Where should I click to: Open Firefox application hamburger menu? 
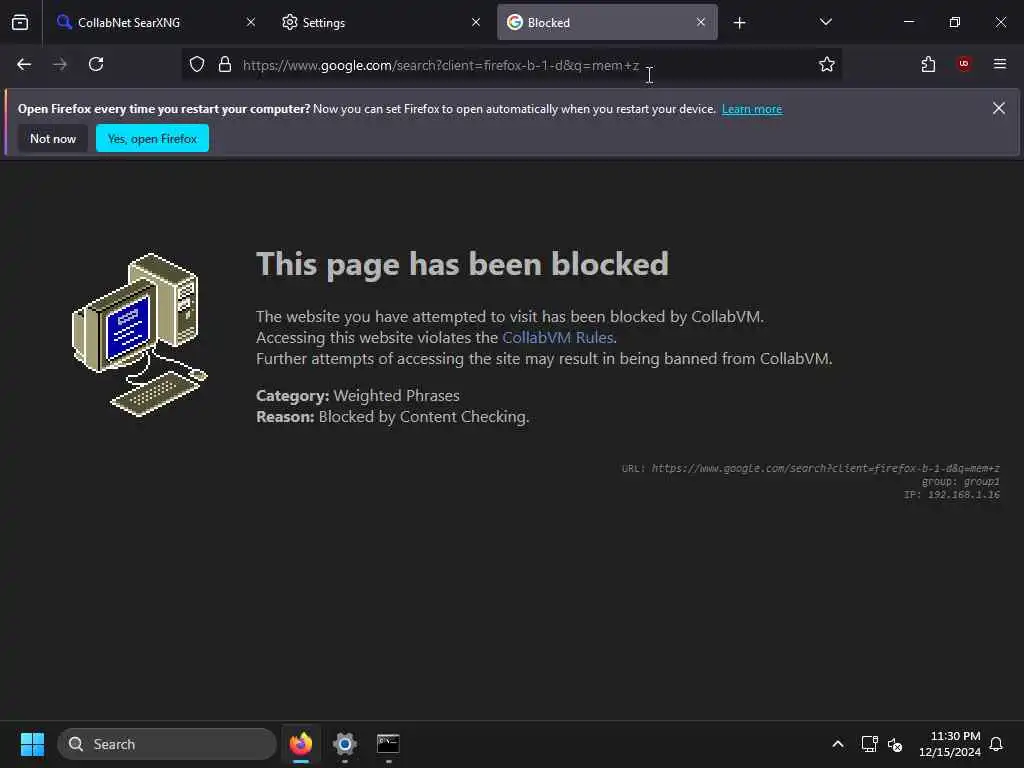1000,64
